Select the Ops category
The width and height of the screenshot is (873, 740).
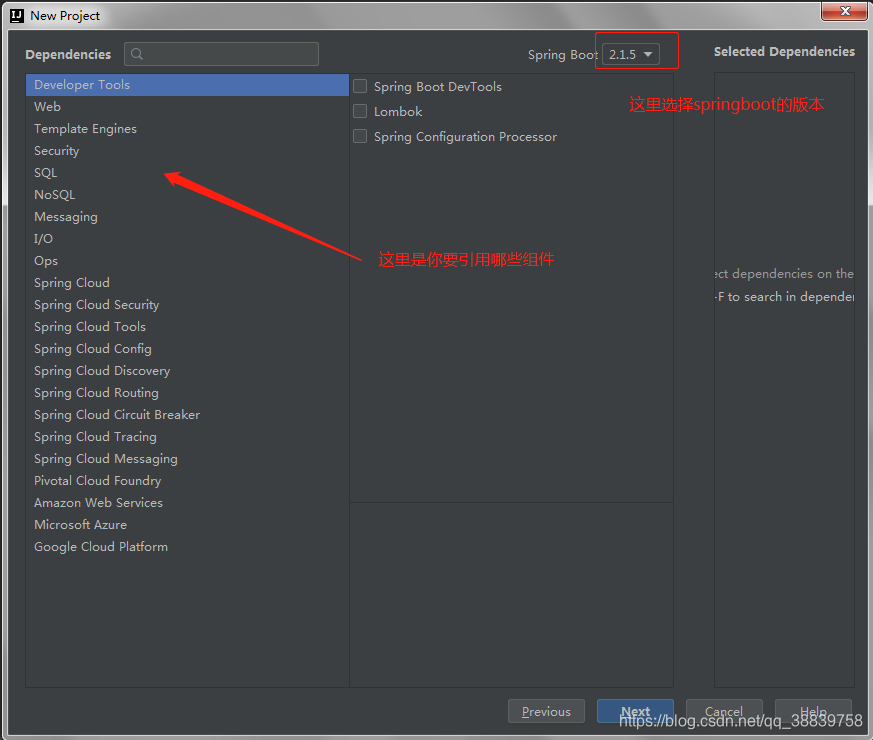click(187, 261)
